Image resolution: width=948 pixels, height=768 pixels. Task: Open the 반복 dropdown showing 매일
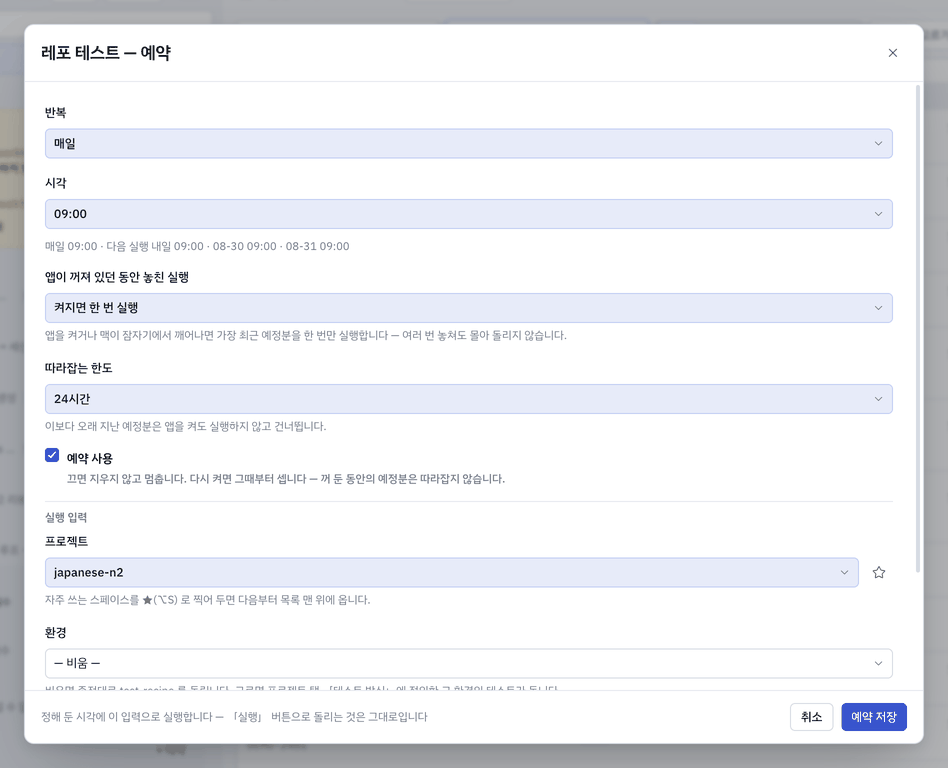469,144
